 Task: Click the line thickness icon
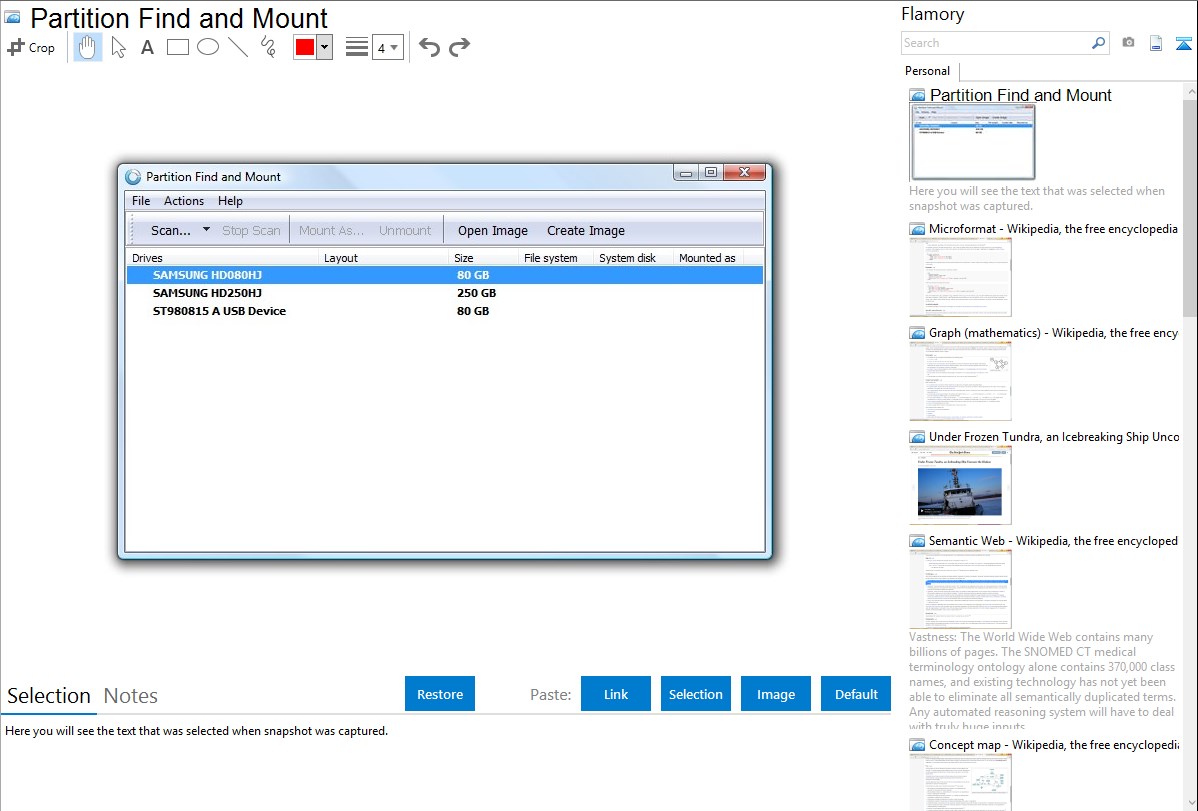click(x=357, y=47)
